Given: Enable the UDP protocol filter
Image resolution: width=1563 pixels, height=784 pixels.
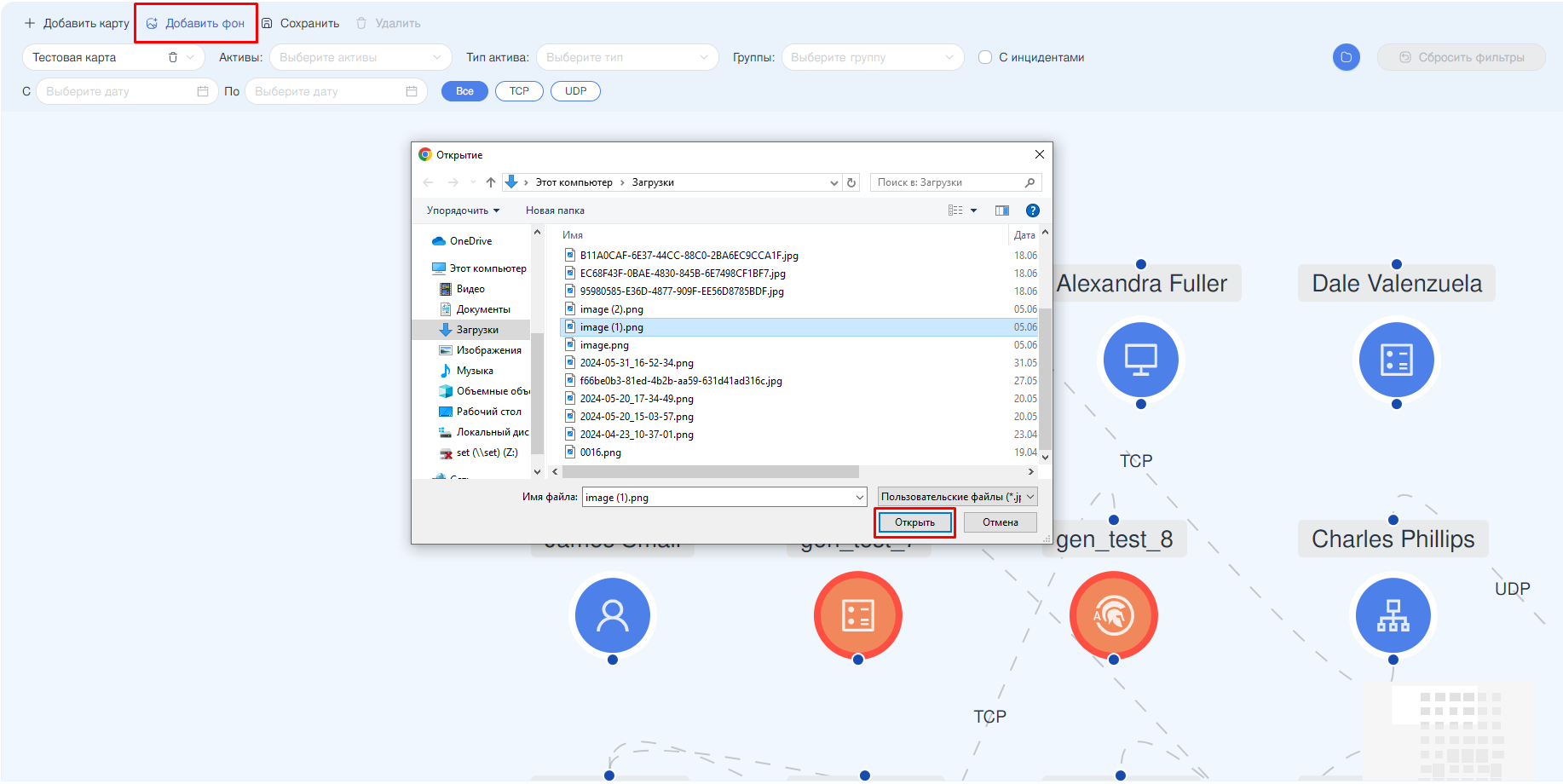Looking at the screenshot, I should coord(575,91).
